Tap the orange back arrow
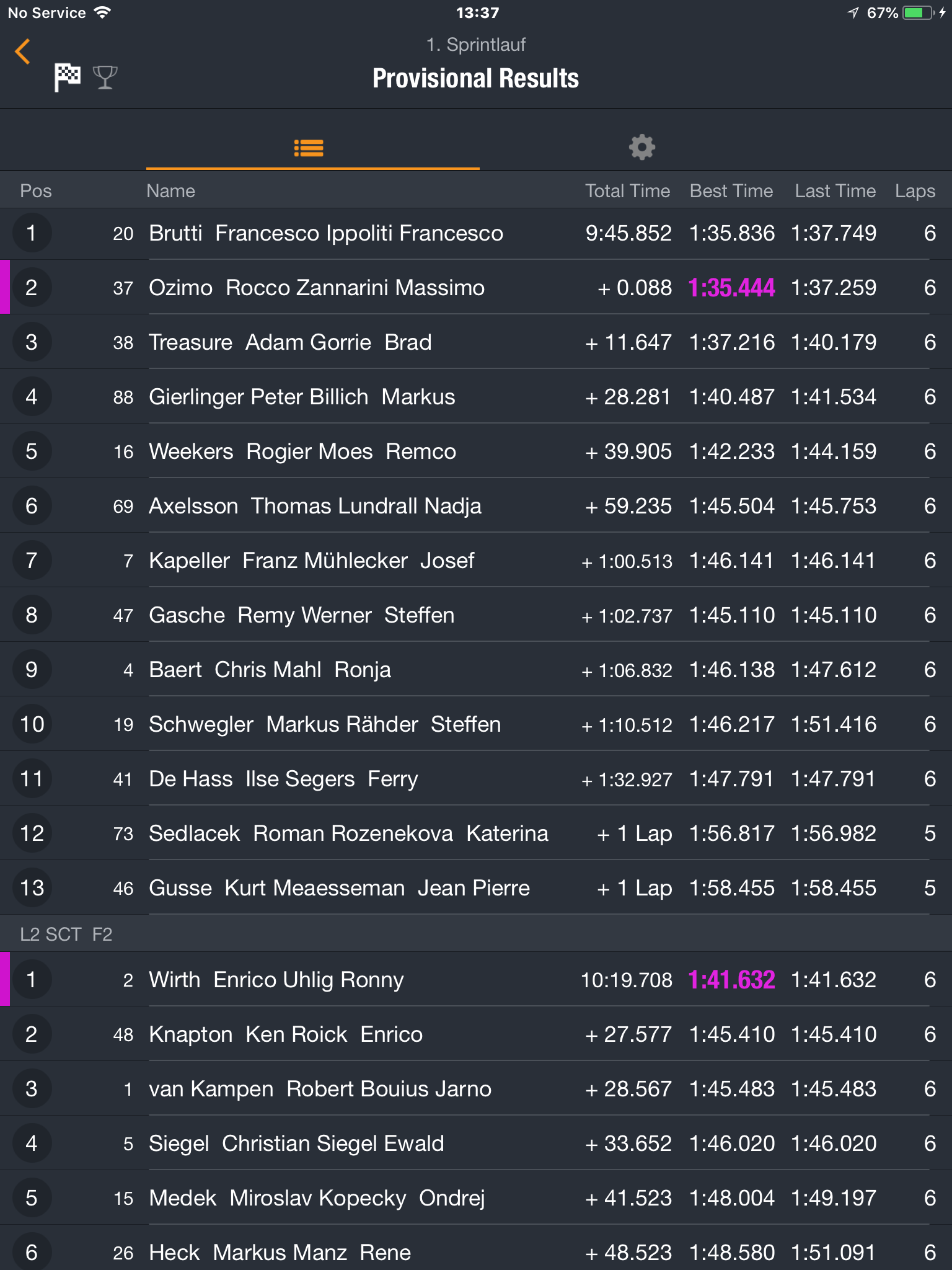This screenshot has height=1270, width=952. click(23, 51)
